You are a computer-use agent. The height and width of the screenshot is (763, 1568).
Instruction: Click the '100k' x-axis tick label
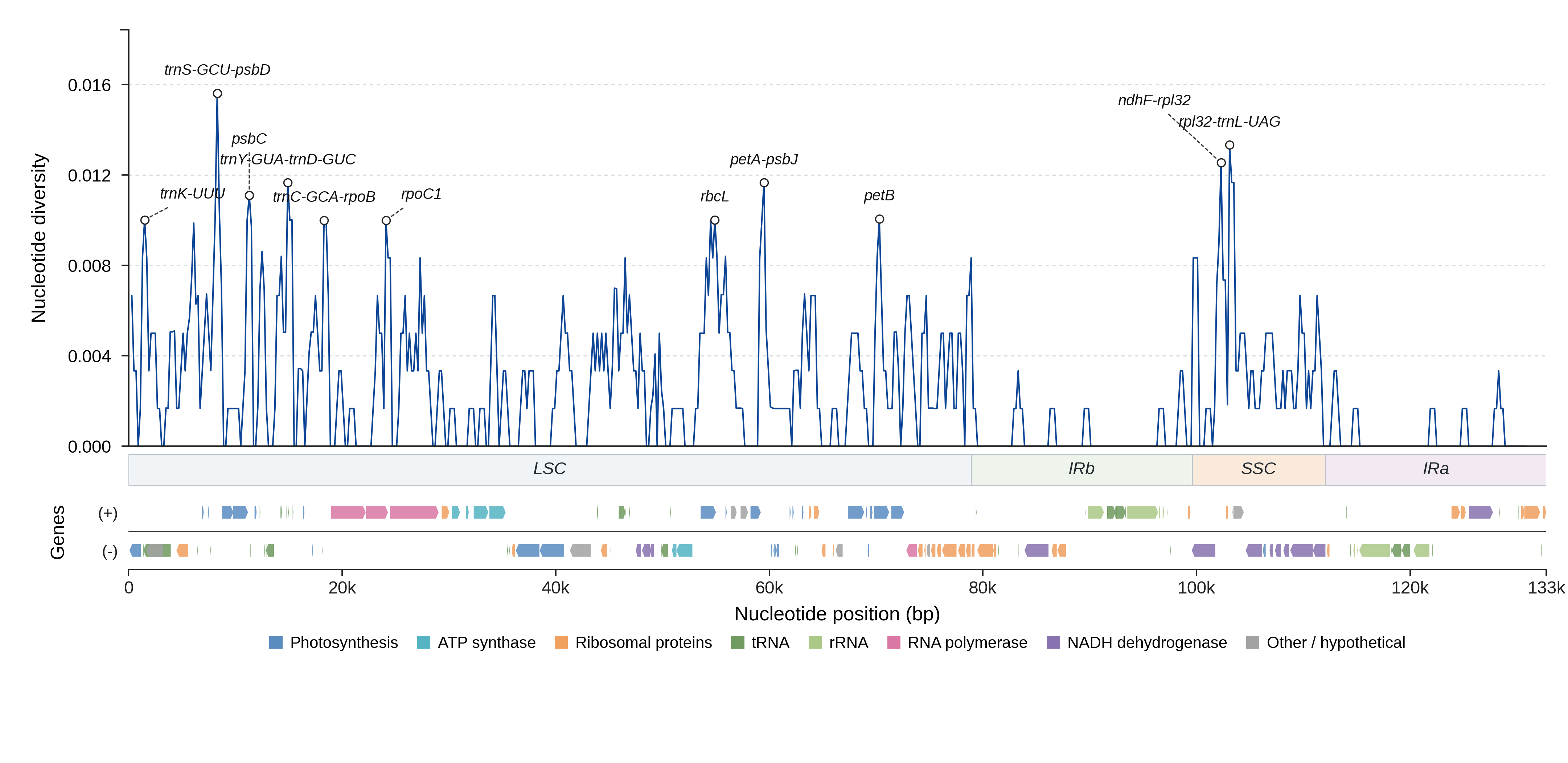pos(1196,588)
